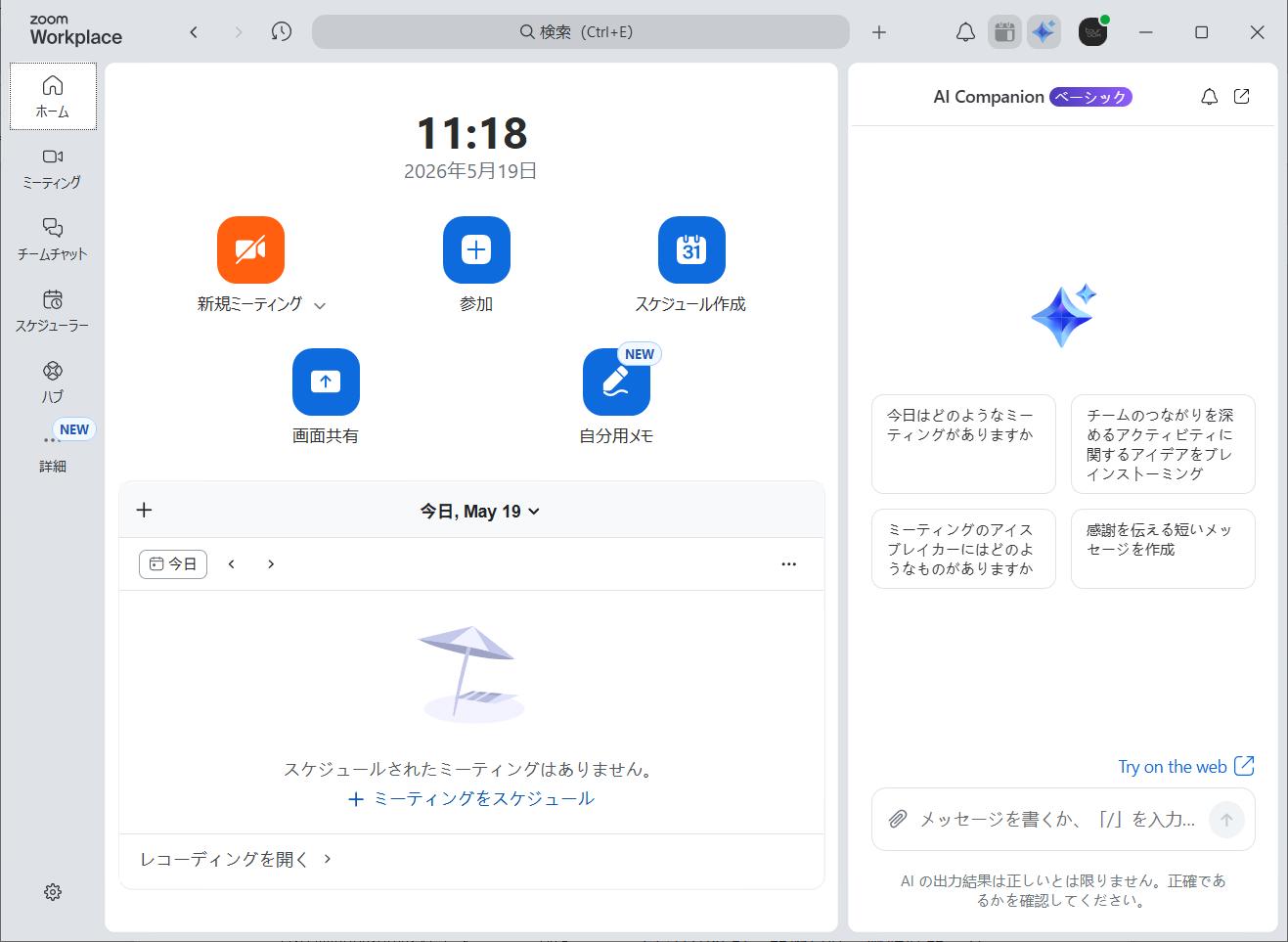Maximize the Zoom Workplace window
Viewport: 1288px width, 942px height.
coord(1202,32)
